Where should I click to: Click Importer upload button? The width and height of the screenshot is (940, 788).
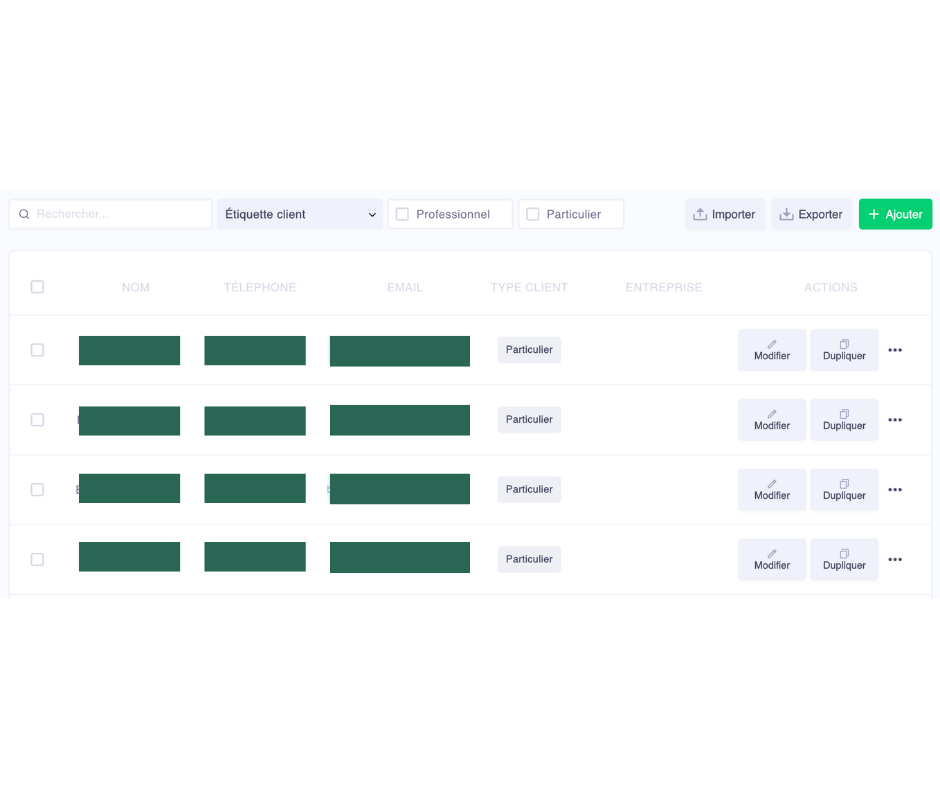point(724,214)
